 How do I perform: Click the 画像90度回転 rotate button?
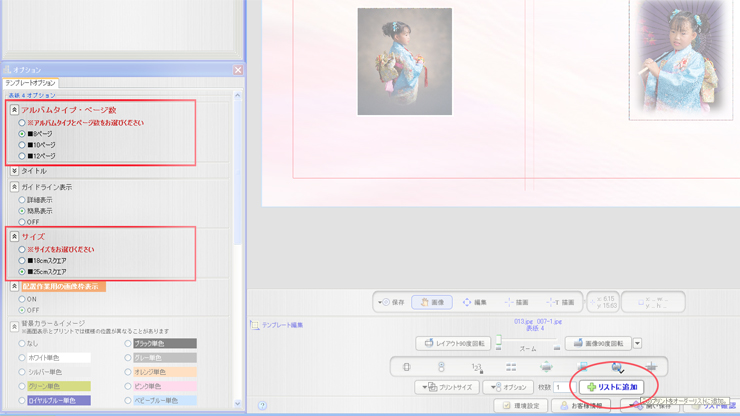(x=597, y=343)
